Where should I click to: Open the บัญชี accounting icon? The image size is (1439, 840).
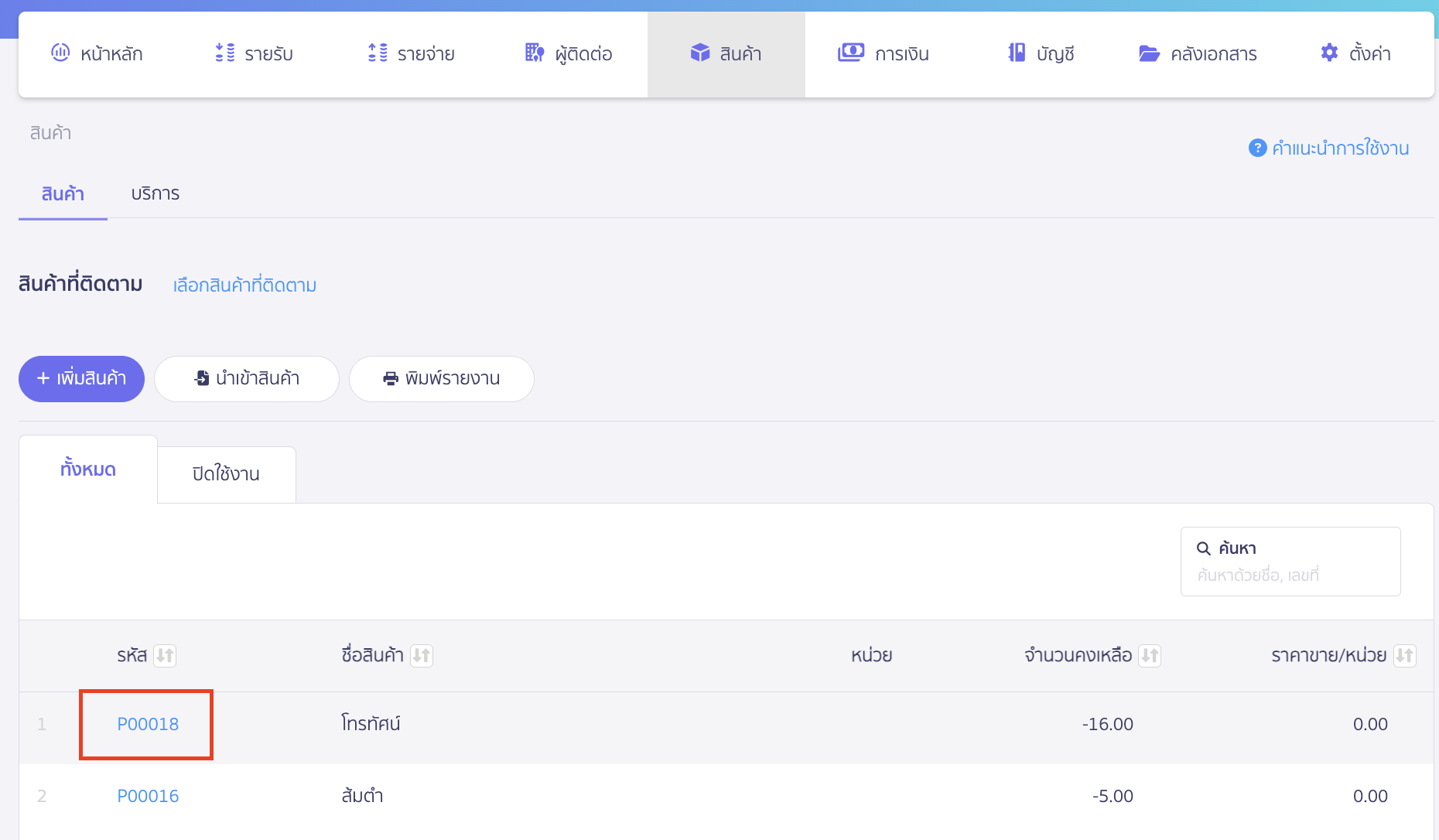pyautogui.click(x=1014, y=53)
